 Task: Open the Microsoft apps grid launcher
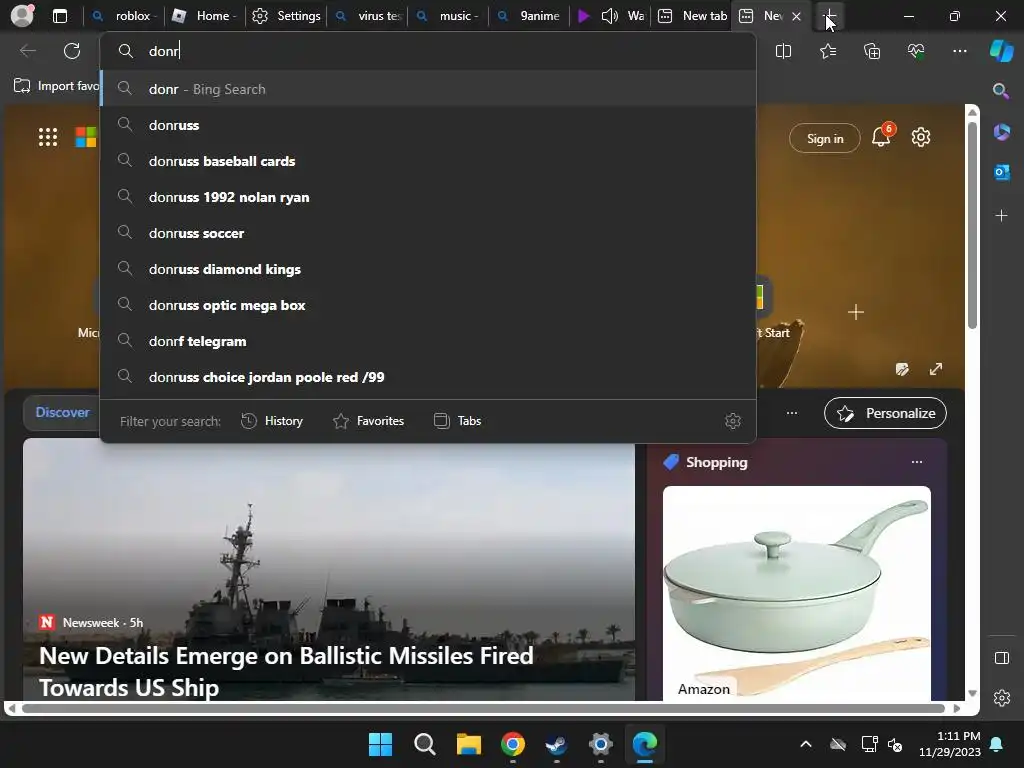pos(48,137)
